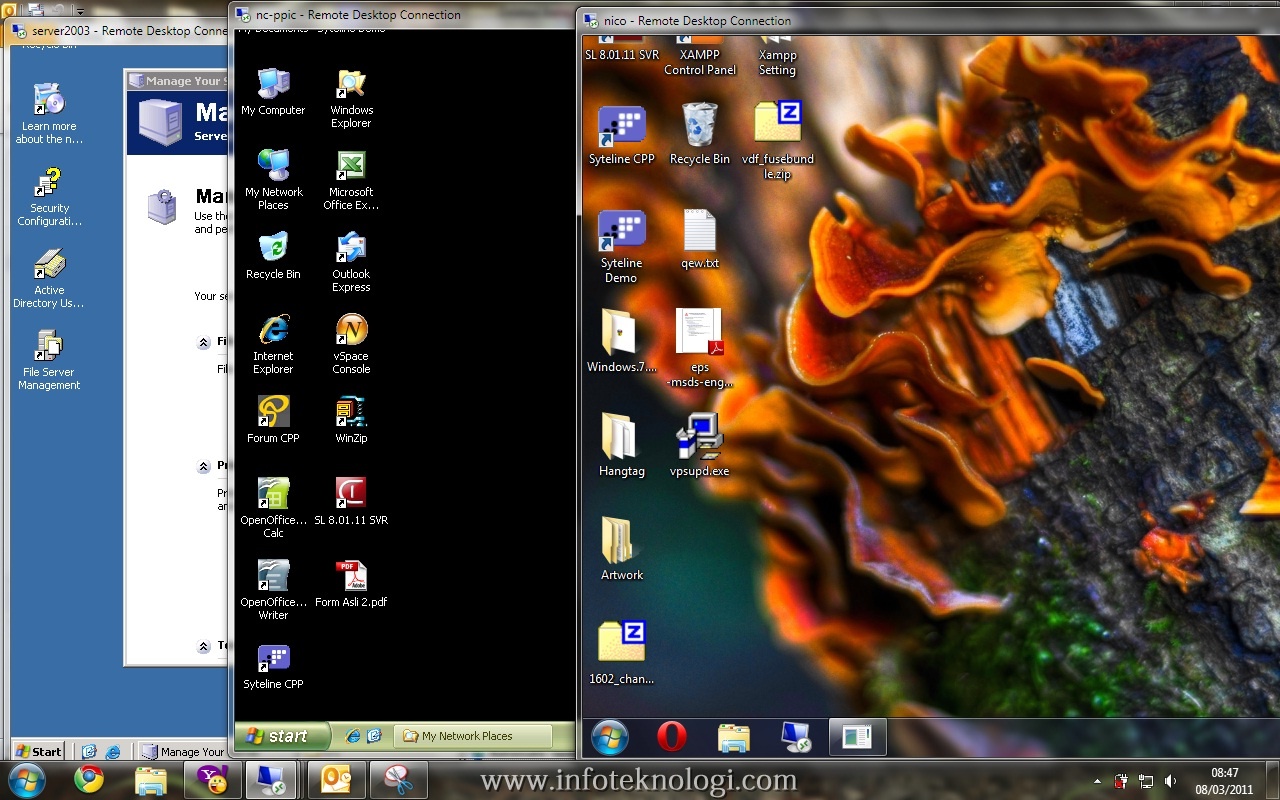Open Recycle Bin in nc-ppic window
This screenshot has width=1280, height=800.
tap(273, 255)
